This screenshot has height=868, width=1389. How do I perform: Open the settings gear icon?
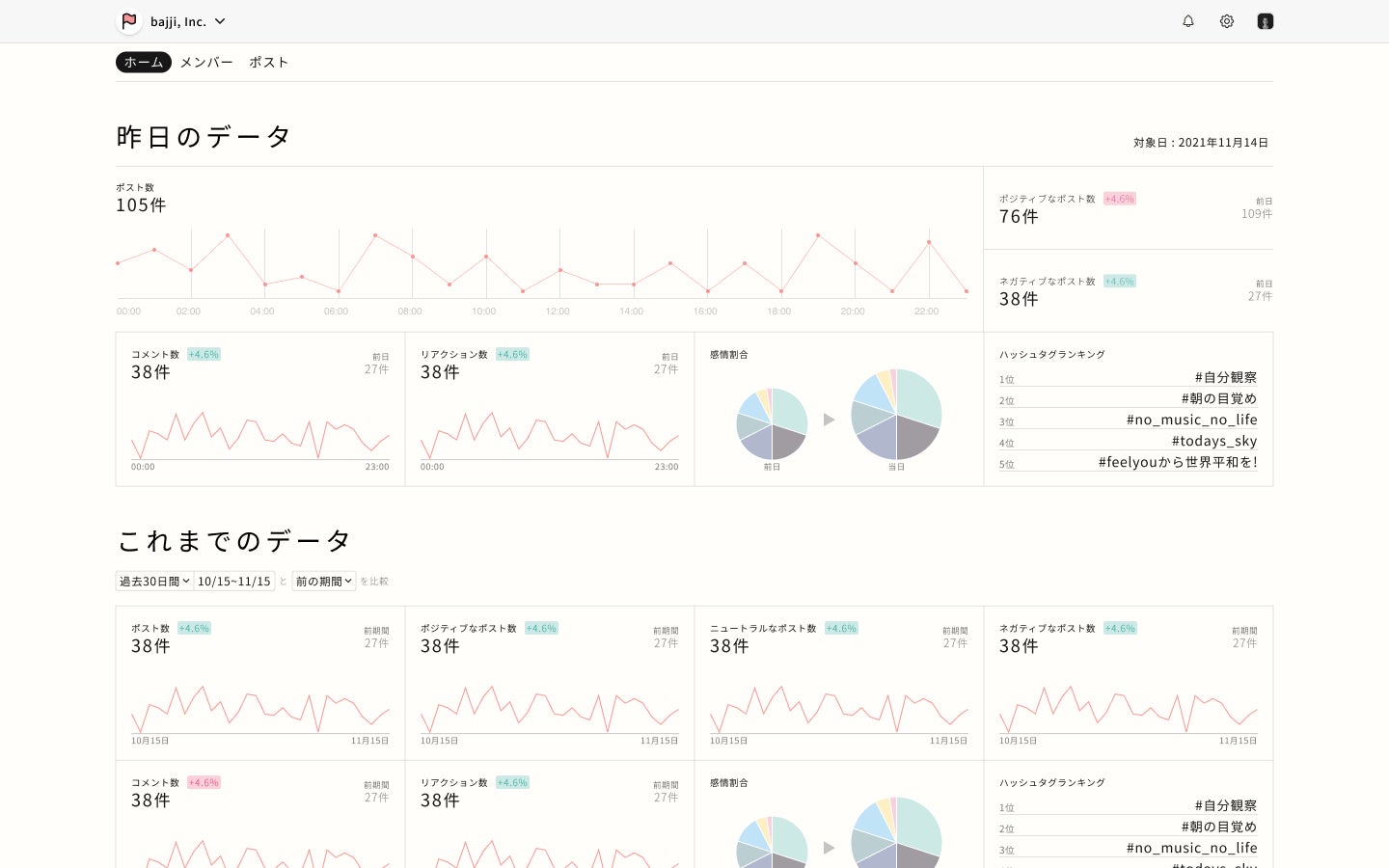1227,21
